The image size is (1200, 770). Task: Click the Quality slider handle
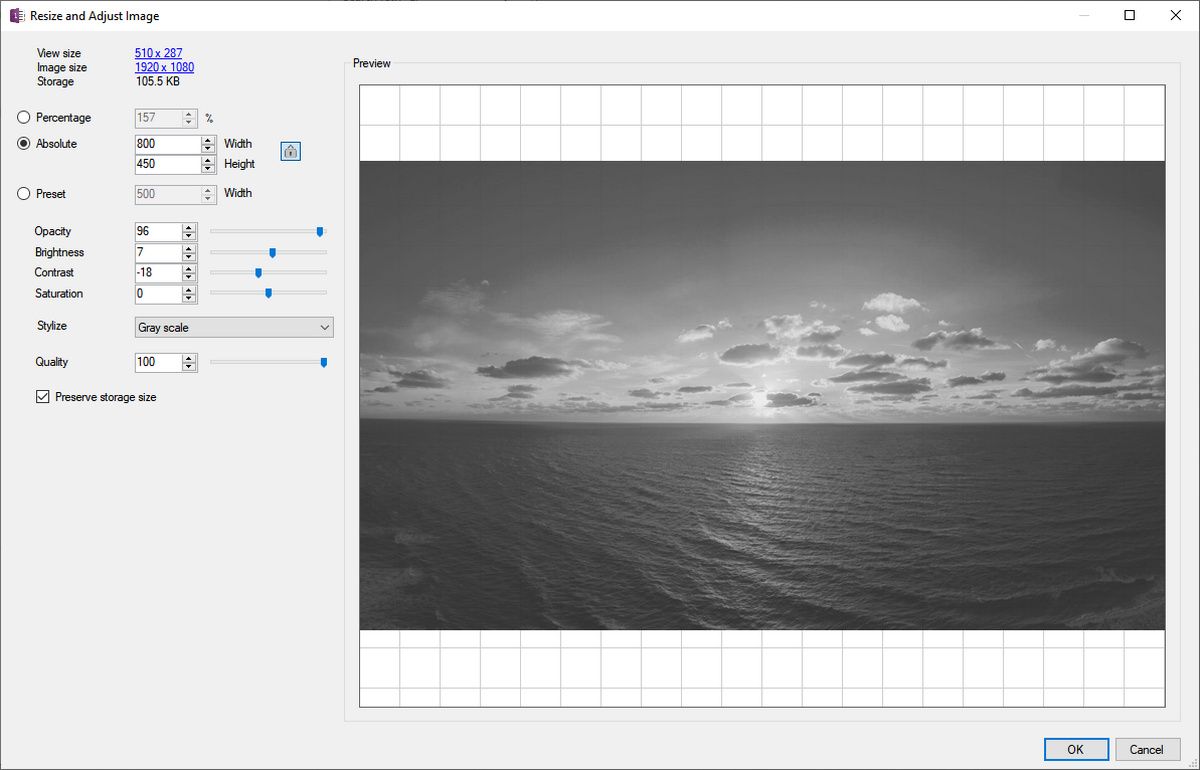click(x=323, y=362)
